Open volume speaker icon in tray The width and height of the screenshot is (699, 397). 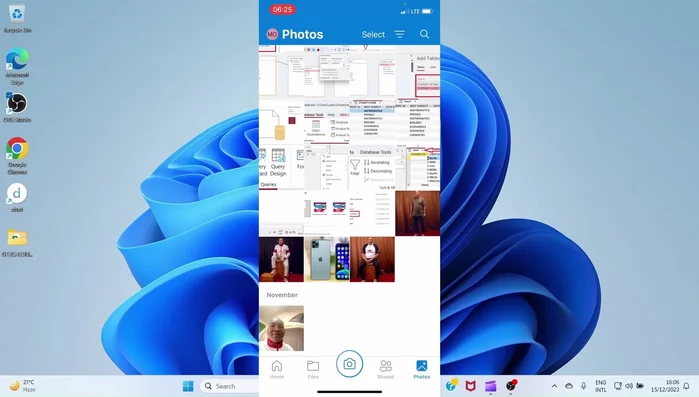click(x=629, y=386)
